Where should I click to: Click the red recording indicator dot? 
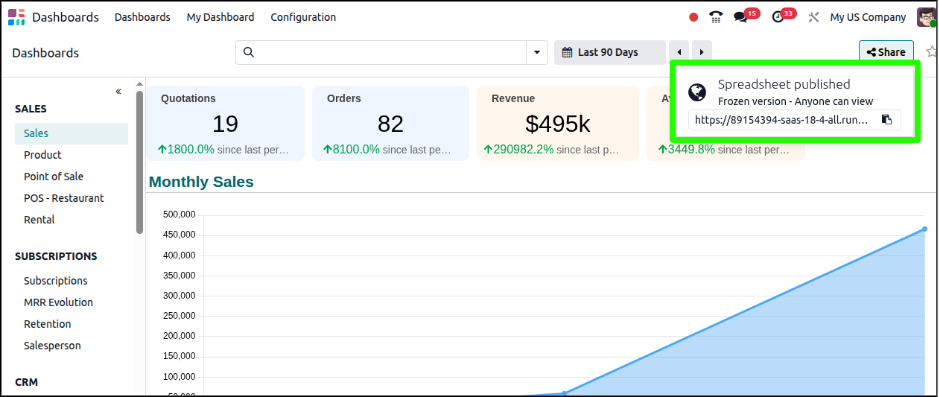click(693, 17)
